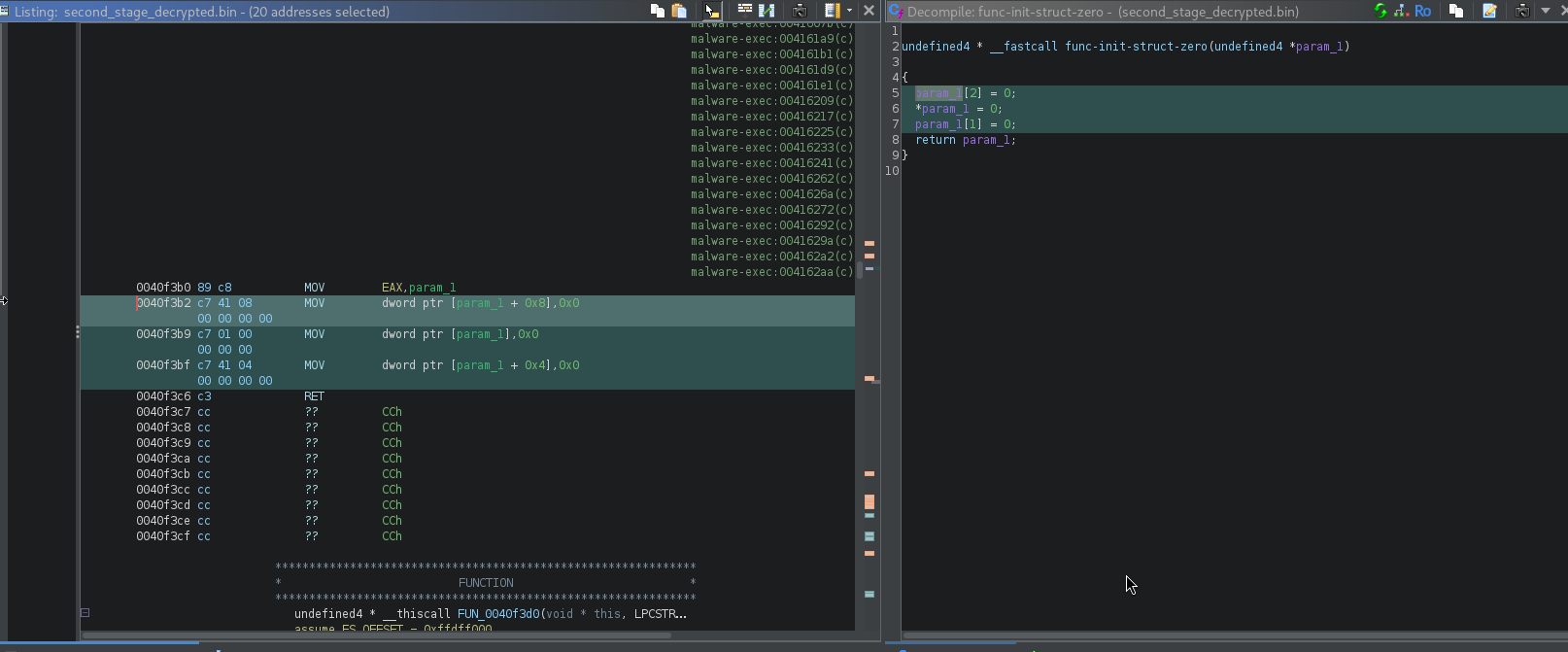Click address 0040f3cf in the Listing

pos(163,536)
